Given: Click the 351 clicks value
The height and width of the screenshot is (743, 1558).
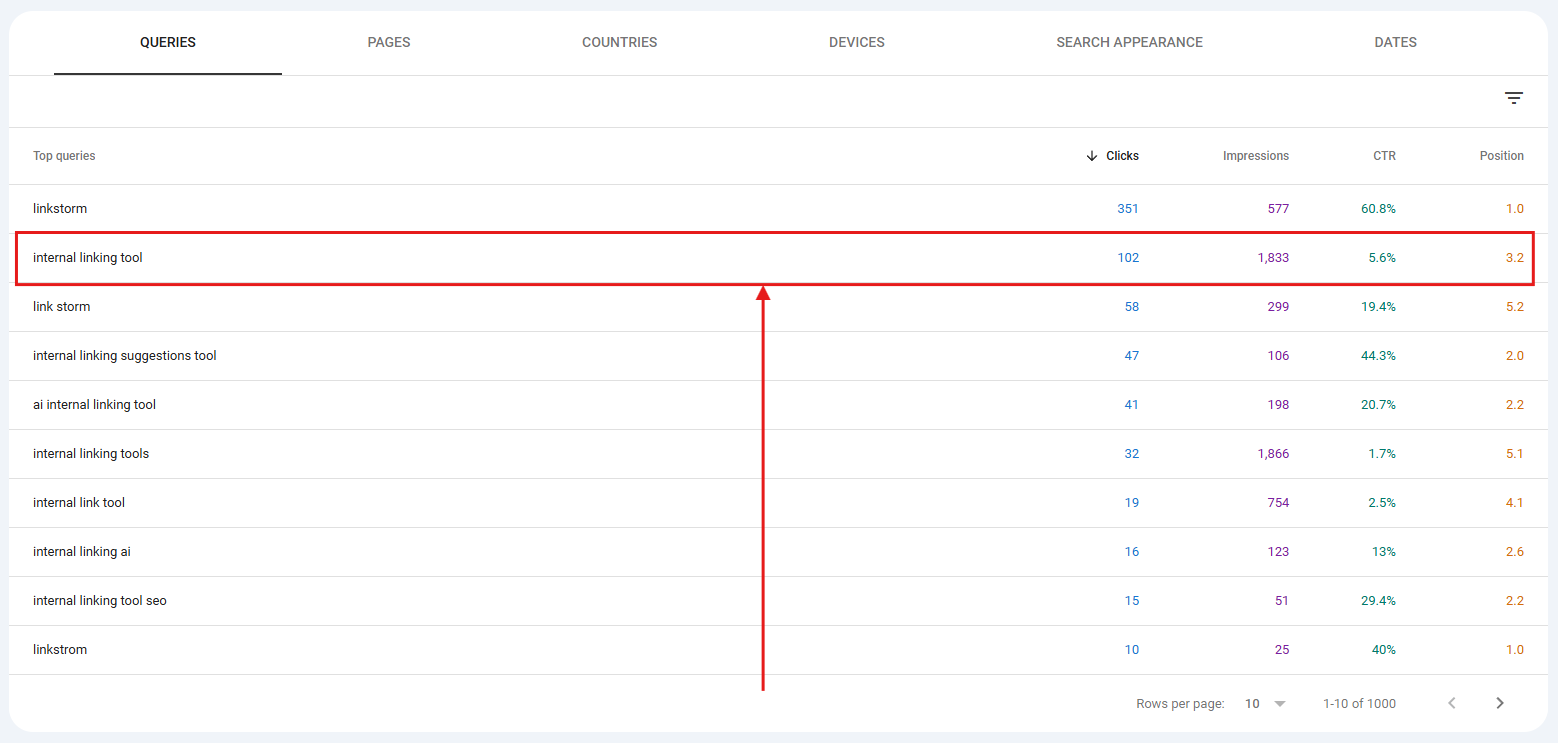Looking at the screenshot, I should [x=1128, y=209].
